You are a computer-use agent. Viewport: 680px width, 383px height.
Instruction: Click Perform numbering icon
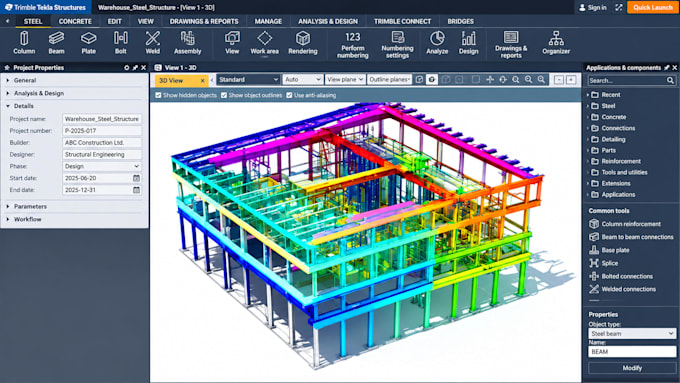coord(353,45)
